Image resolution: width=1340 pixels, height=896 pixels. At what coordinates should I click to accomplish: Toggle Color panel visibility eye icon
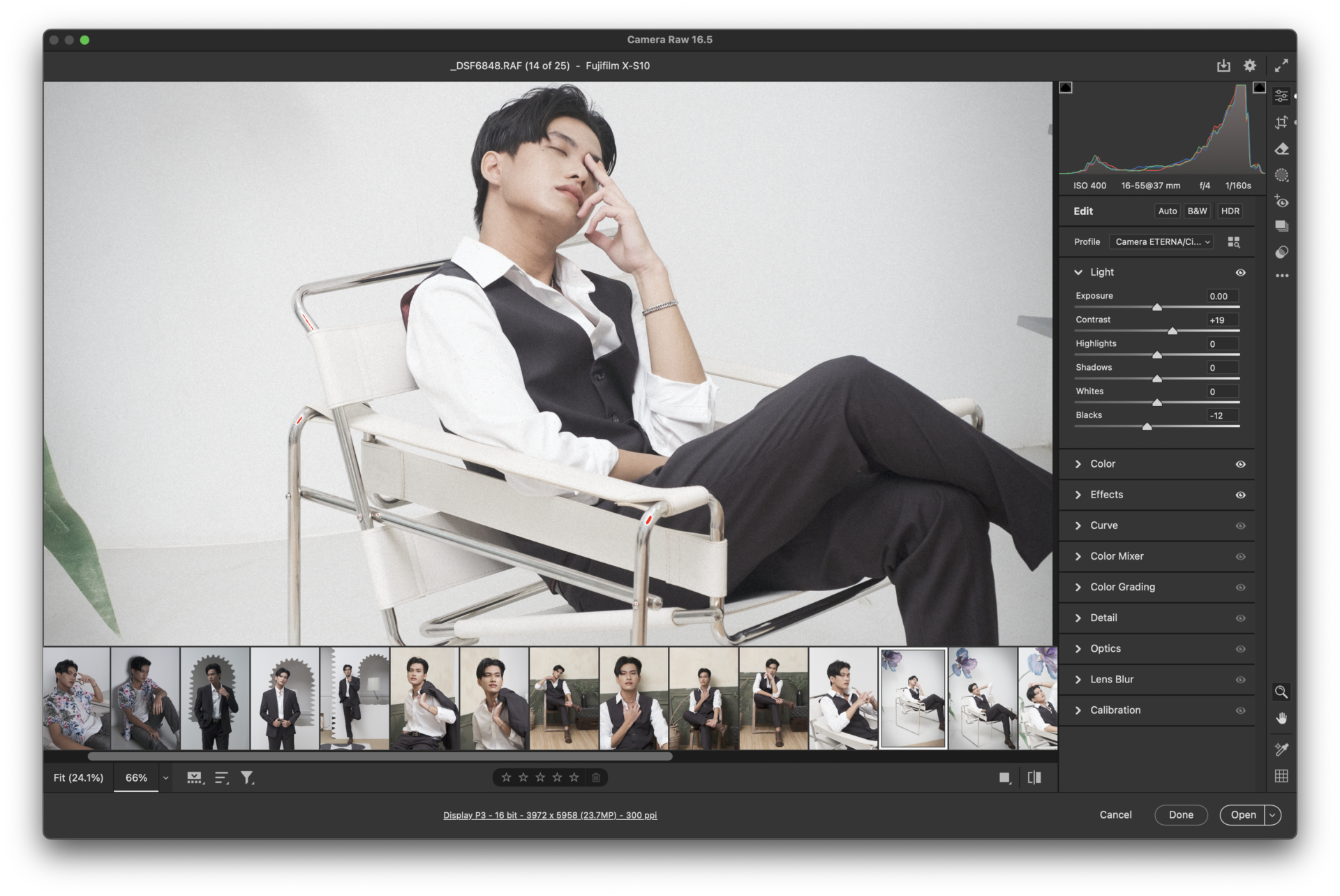(1239, 463)
